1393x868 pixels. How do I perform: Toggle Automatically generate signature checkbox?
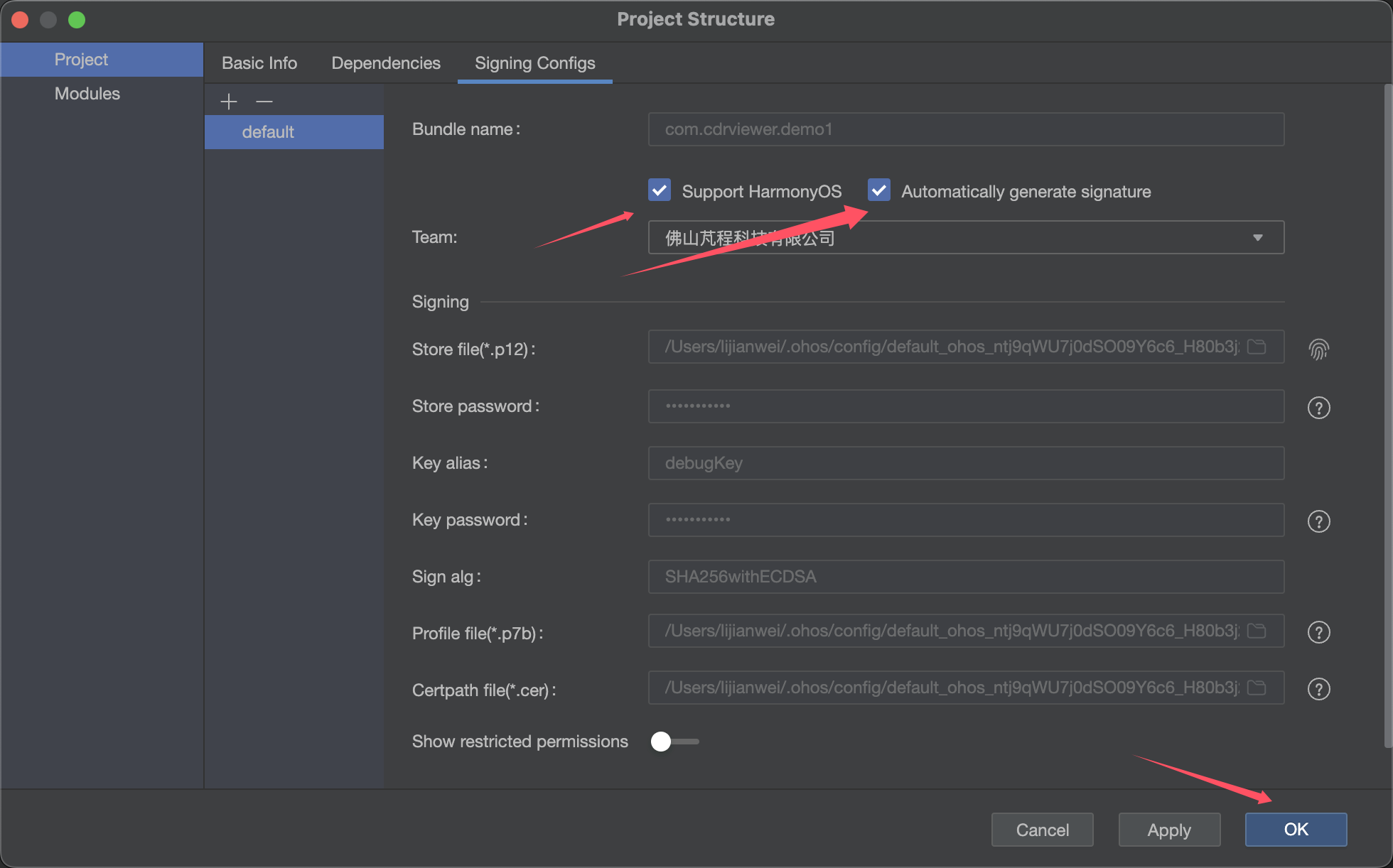tap(879, 190)
